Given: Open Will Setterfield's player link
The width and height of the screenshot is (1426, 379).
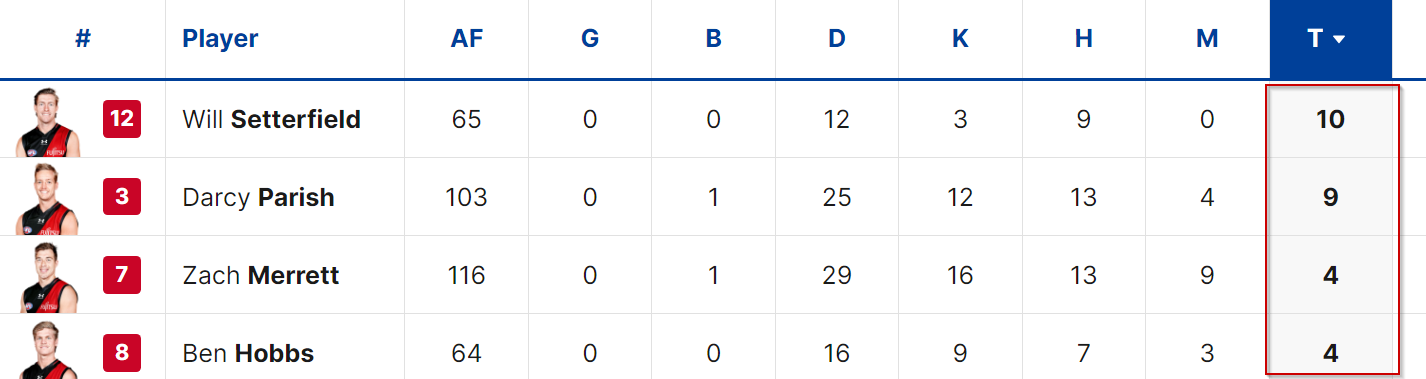Looking at the screenshot, I should [271, 120].
